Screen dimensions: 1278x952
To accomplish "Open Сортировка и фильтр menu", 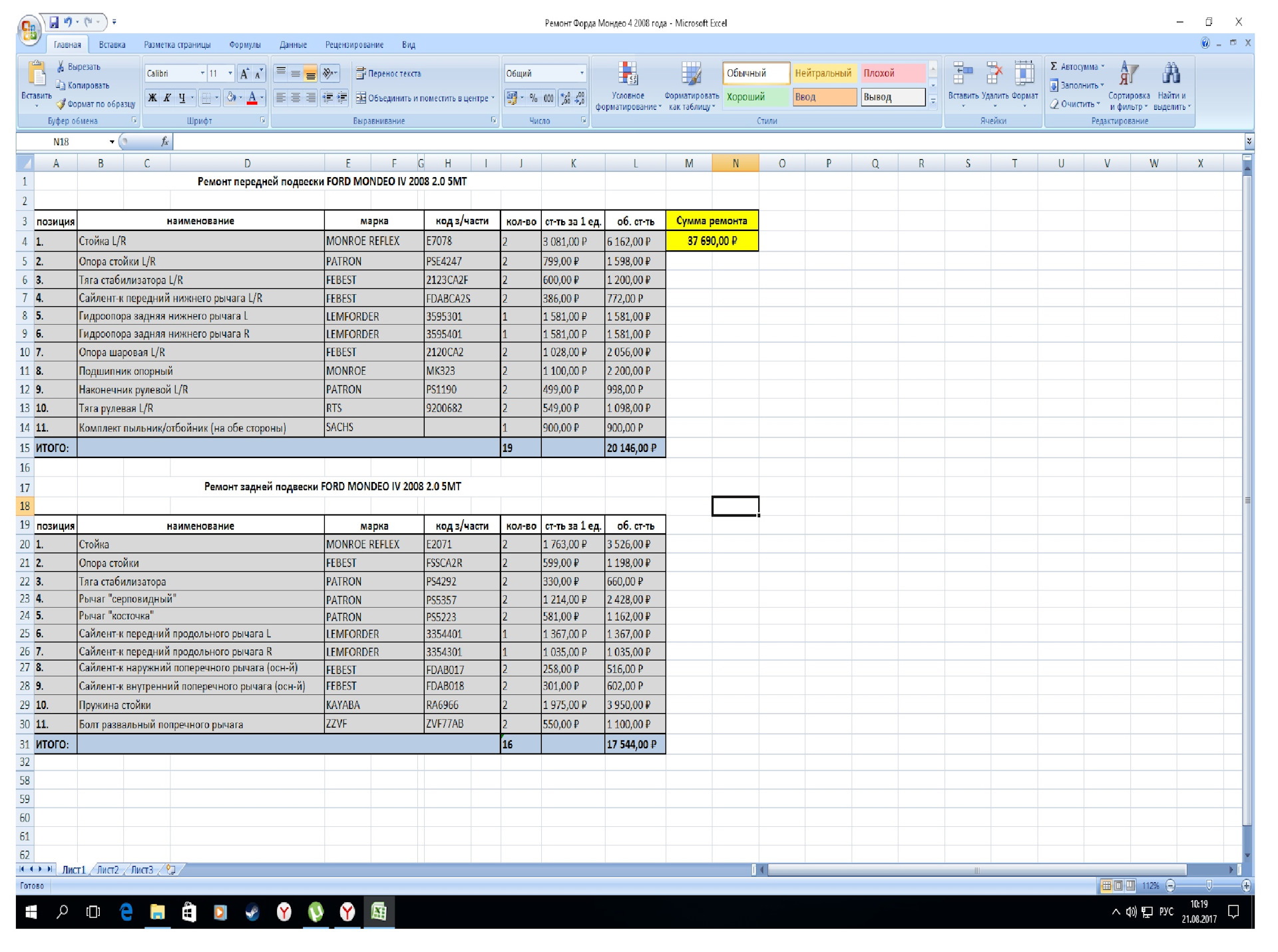I will pos(1129,87).
